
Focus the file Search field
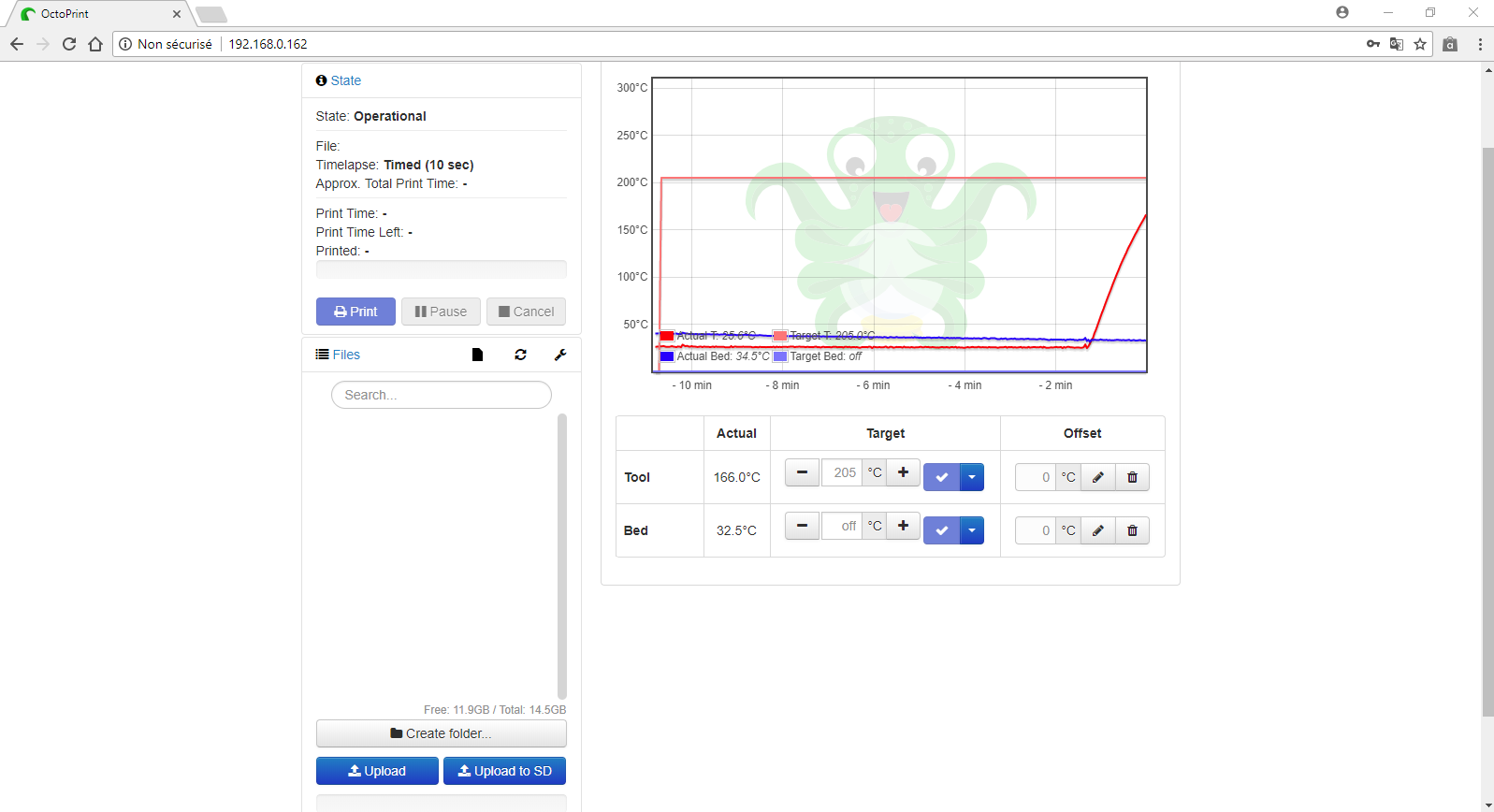(442, 395)
